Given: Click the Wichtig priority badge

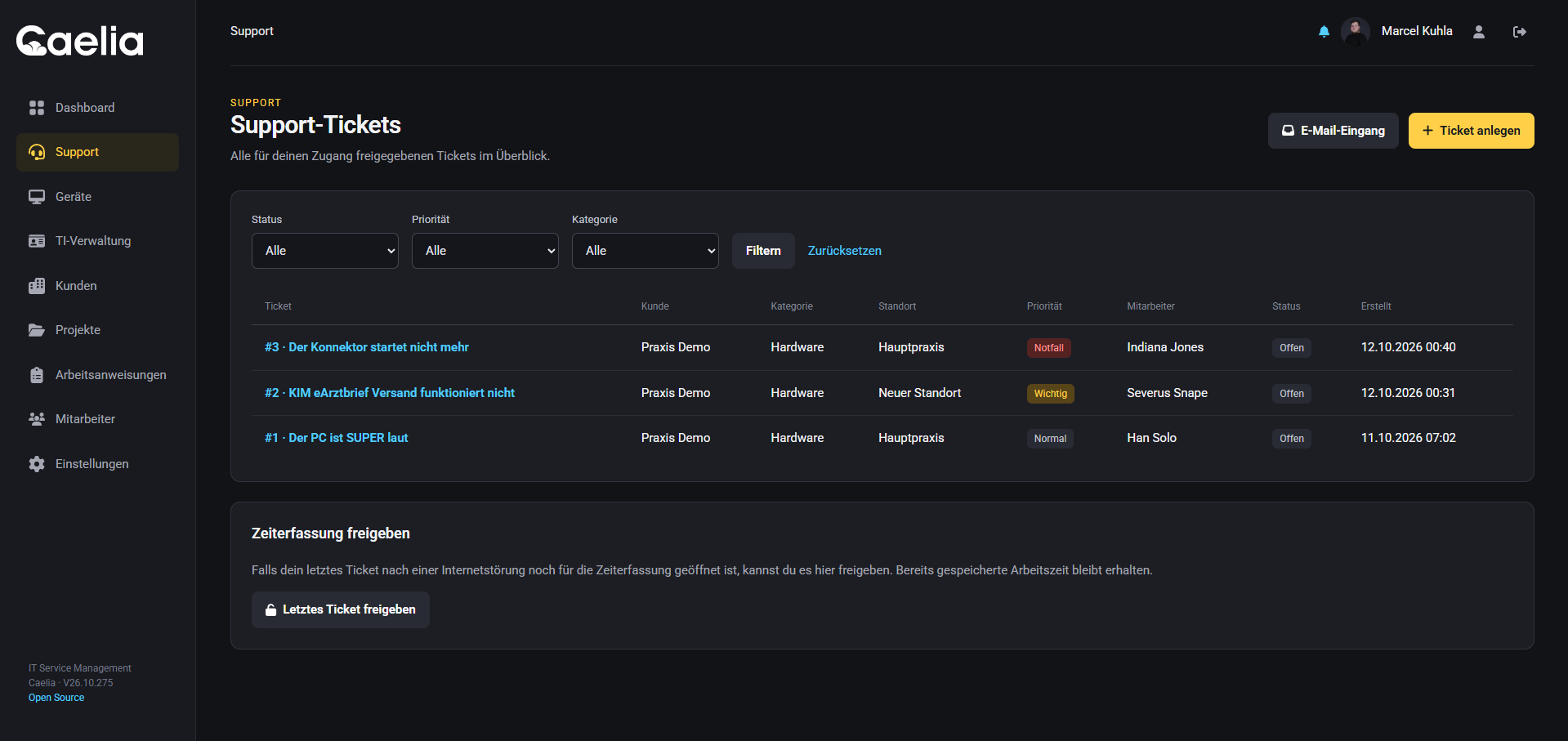Looking at the screenshot, I should click(1051, 394).
